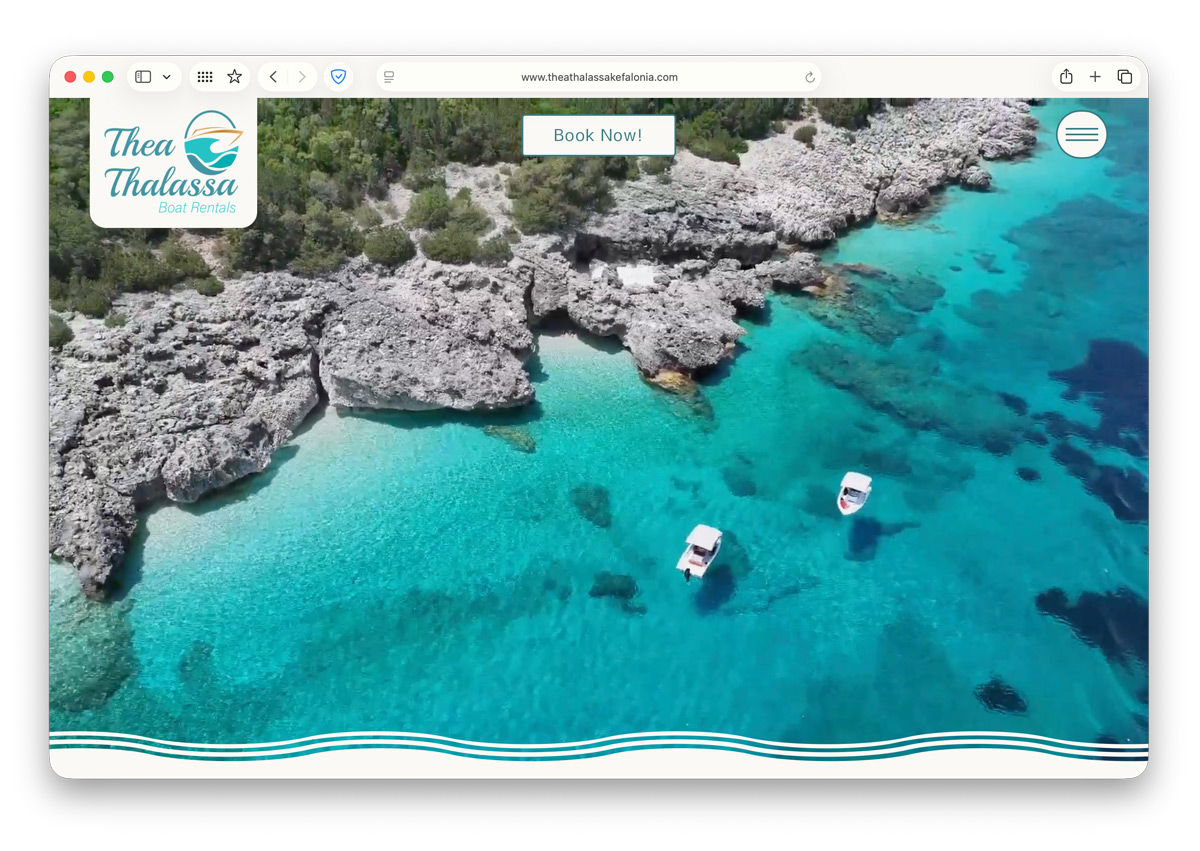Open the privacy shield report
The width and height of the screenshot is (1200, 851).
tap(338, 77)
